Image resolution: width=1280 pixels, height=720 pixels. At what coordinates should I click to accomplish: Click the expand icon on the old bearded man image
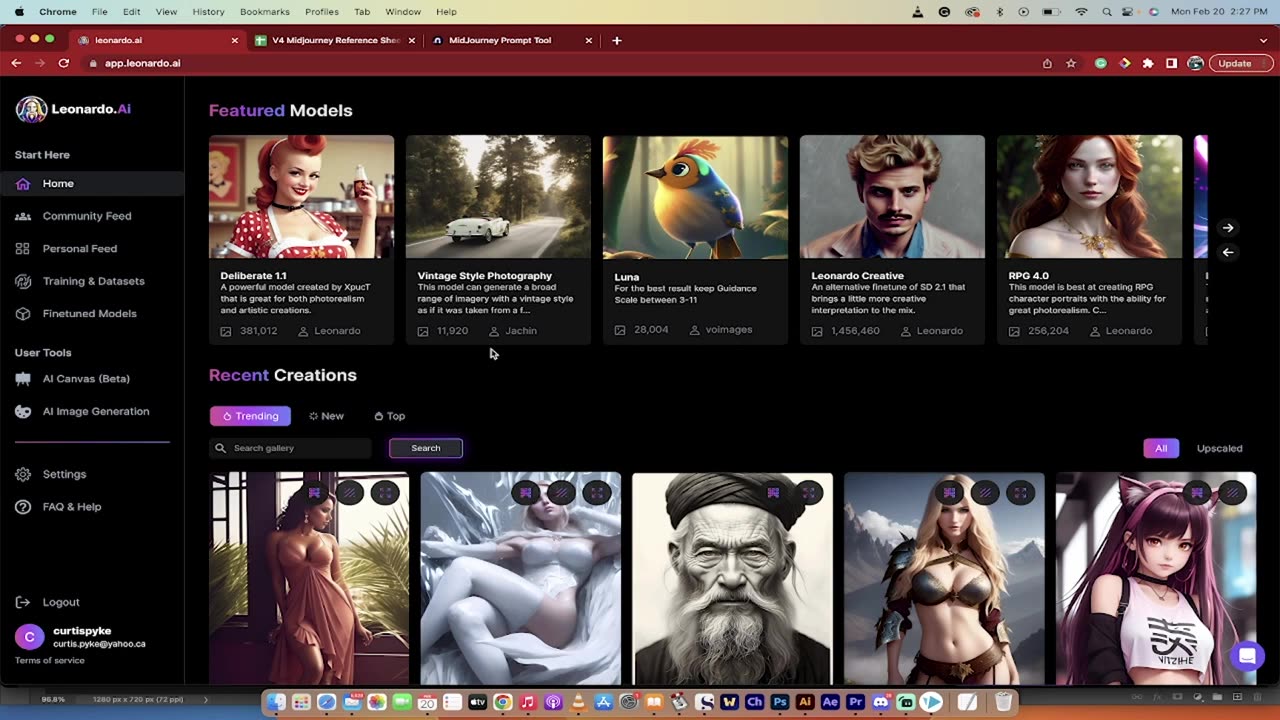click(x=809, y=492)
